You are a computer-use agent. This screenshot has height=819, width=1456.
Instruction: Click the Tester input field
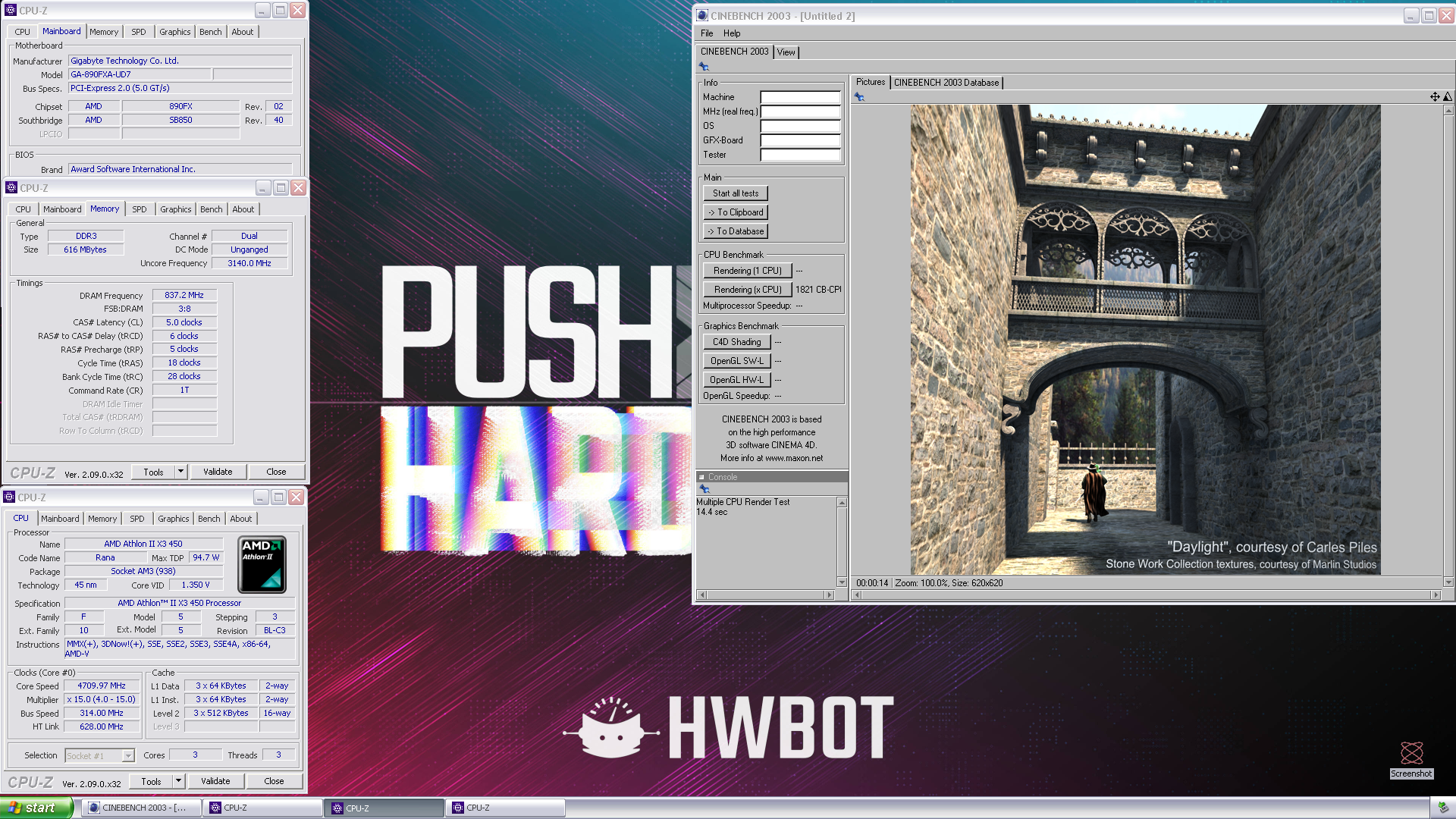[800, 155]
